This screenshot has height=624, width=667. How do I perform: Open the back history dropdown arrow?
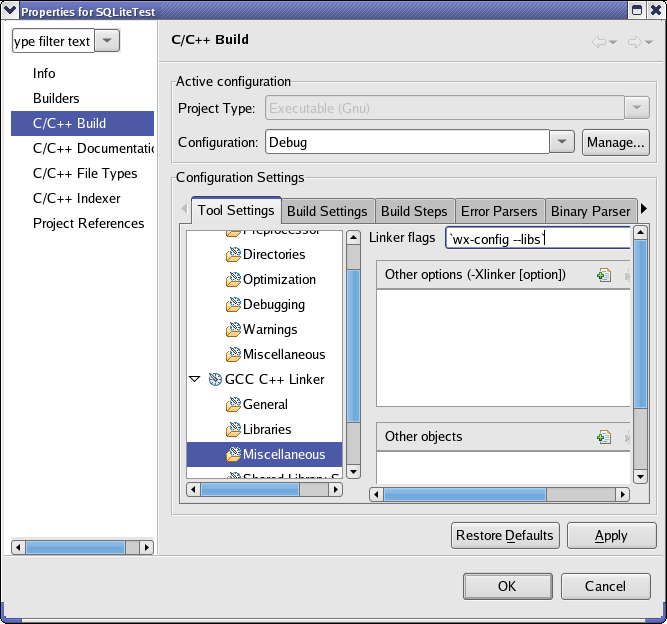(x=613, y=42)
